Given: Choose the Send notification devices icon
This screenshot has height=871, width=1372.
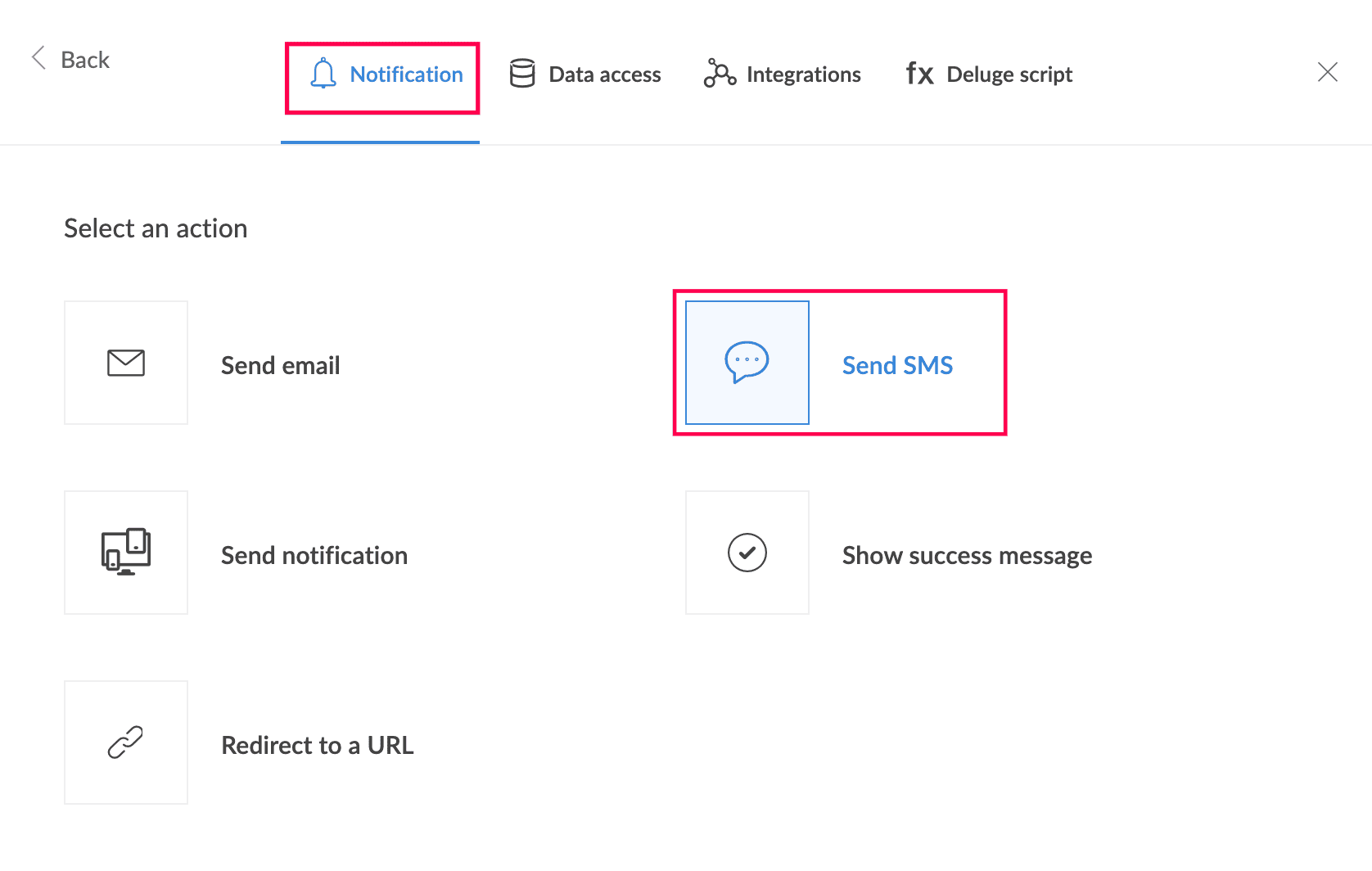Looking at the screenshot, I should click(x=126, y=552).
